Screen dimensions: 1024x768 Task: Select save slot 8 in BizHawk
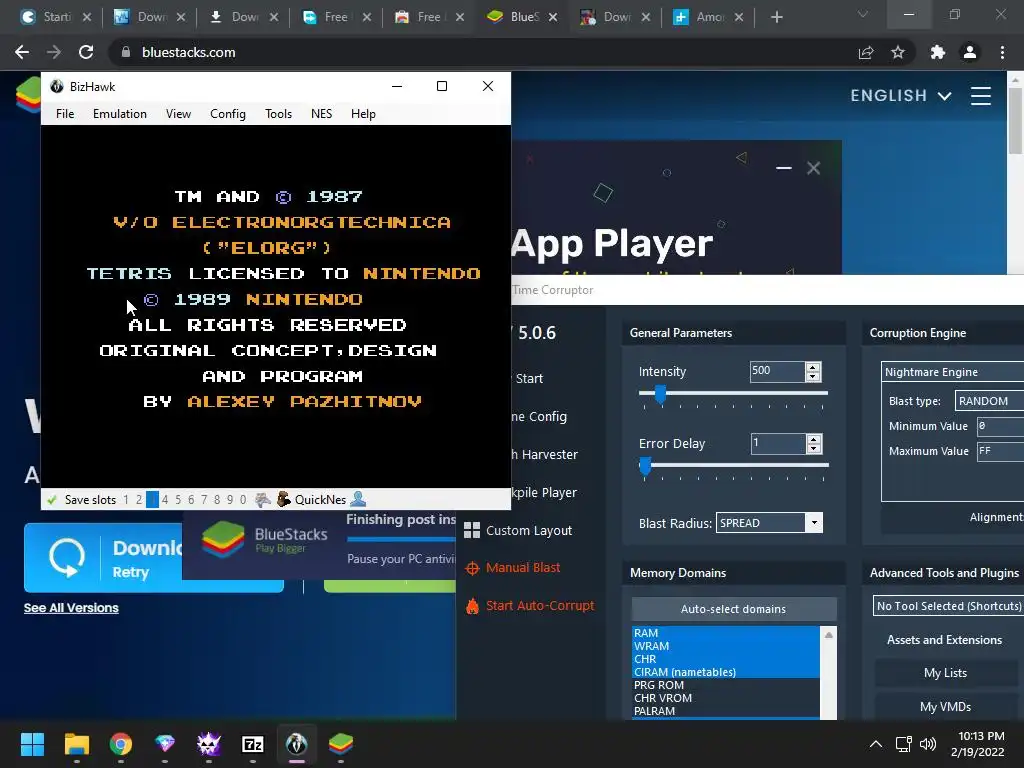tap(217, 500)
